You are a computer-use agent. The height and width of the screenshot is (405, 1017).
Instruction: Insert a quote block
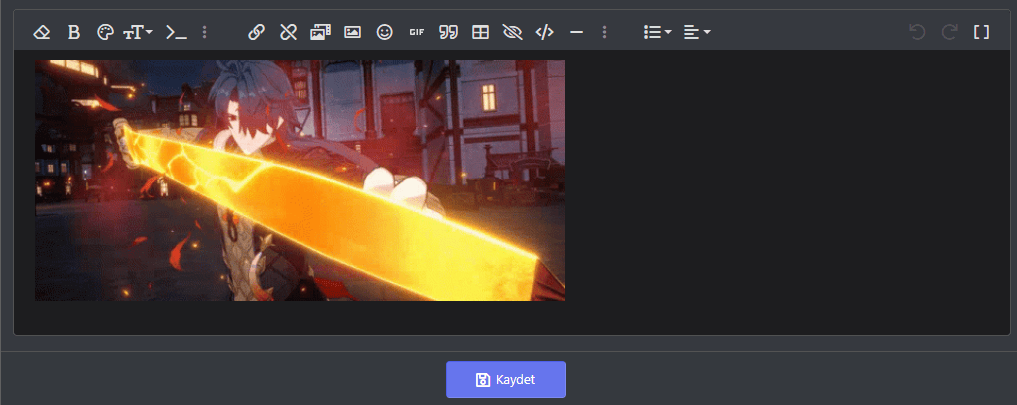pyautogui.click(x=448, y=32)
